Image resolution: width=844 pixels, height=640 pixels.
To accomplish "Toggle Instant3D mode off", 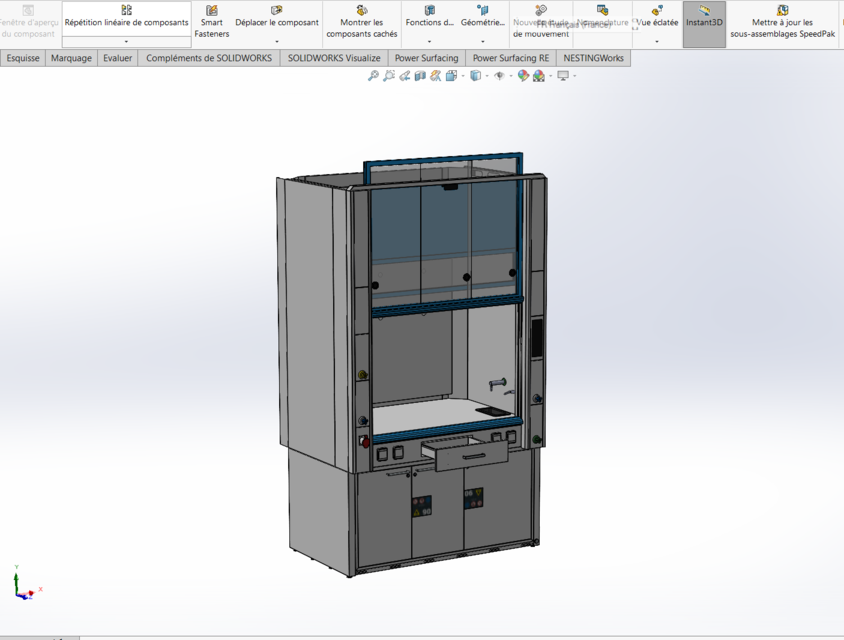I will click(703, 22).
